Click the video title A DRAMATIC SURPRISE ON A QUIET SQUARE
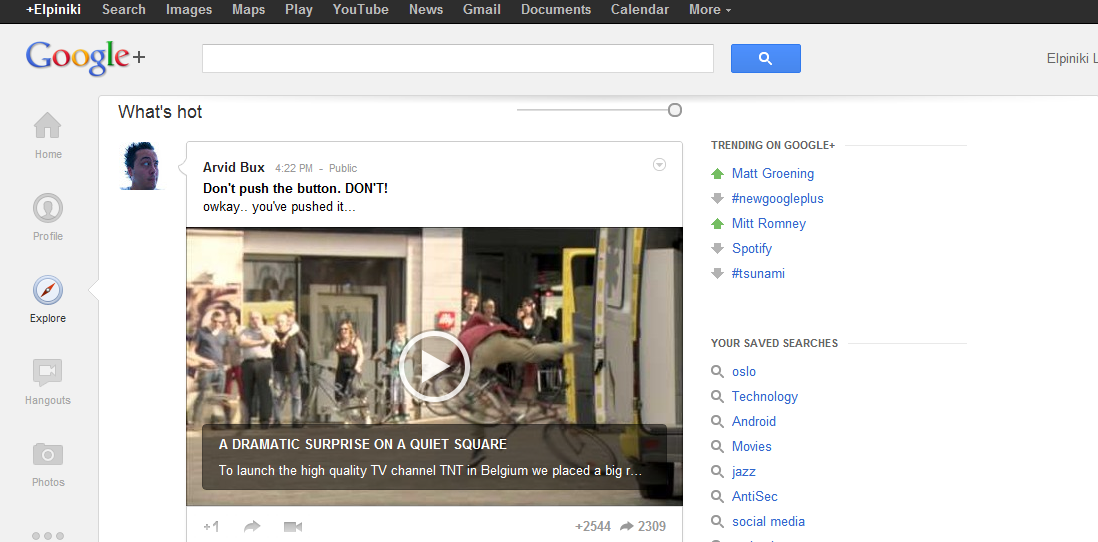The height and width of the screenshot is (542, 1098). point(363,445)
